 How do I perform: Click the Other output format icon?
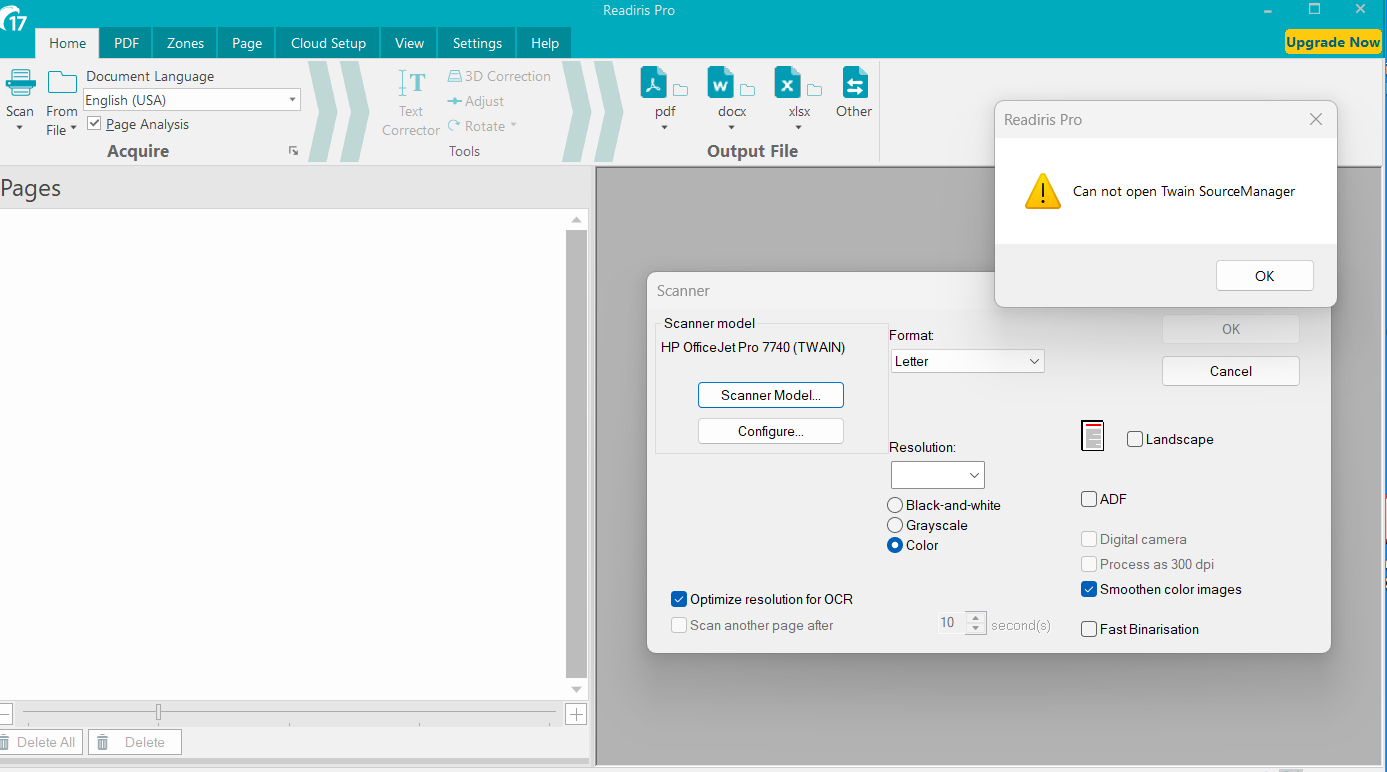point(854,84)
